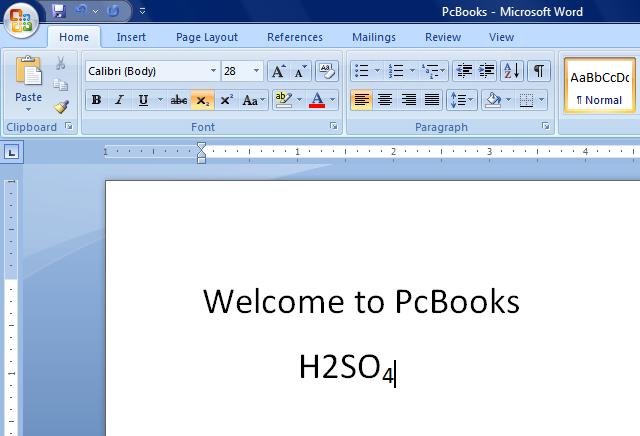
Task: Switch to the View tab
Action: click(501, 37)
